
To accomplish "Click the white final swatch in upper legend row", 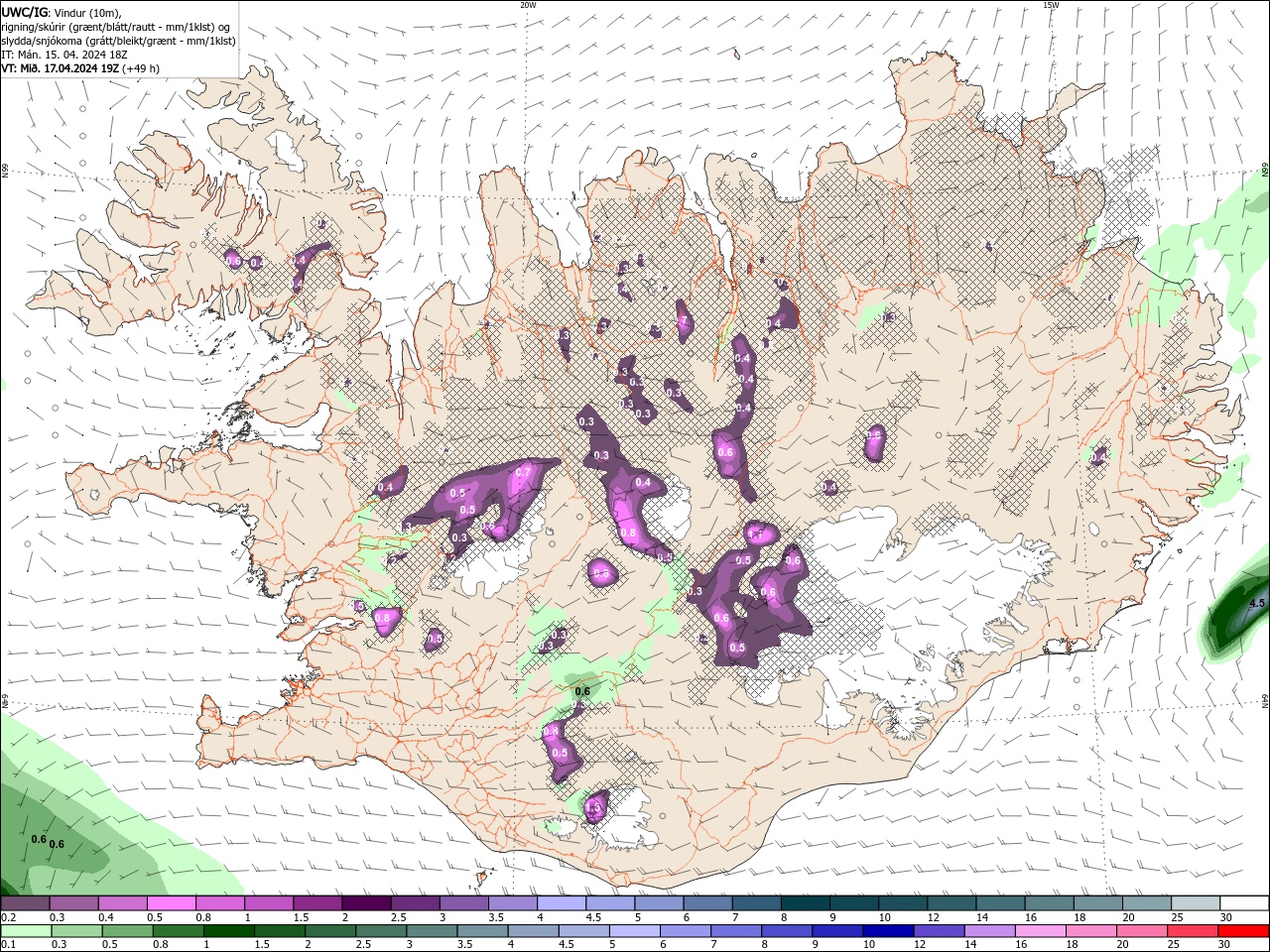I will coord(1244,903).
